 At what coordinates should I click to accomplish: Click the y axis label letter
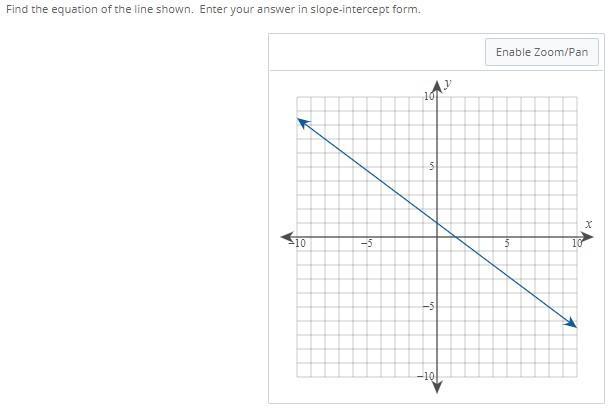pos(447,84)
